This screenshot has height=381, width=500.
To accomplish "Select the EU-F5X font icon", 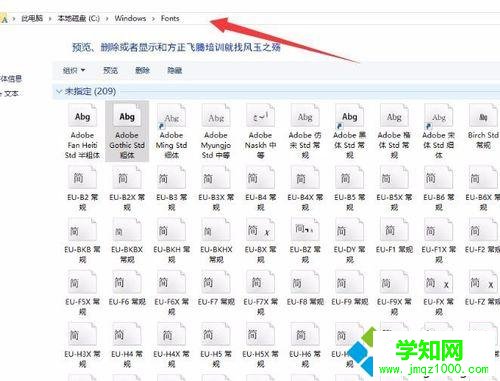I will (82, 282).
